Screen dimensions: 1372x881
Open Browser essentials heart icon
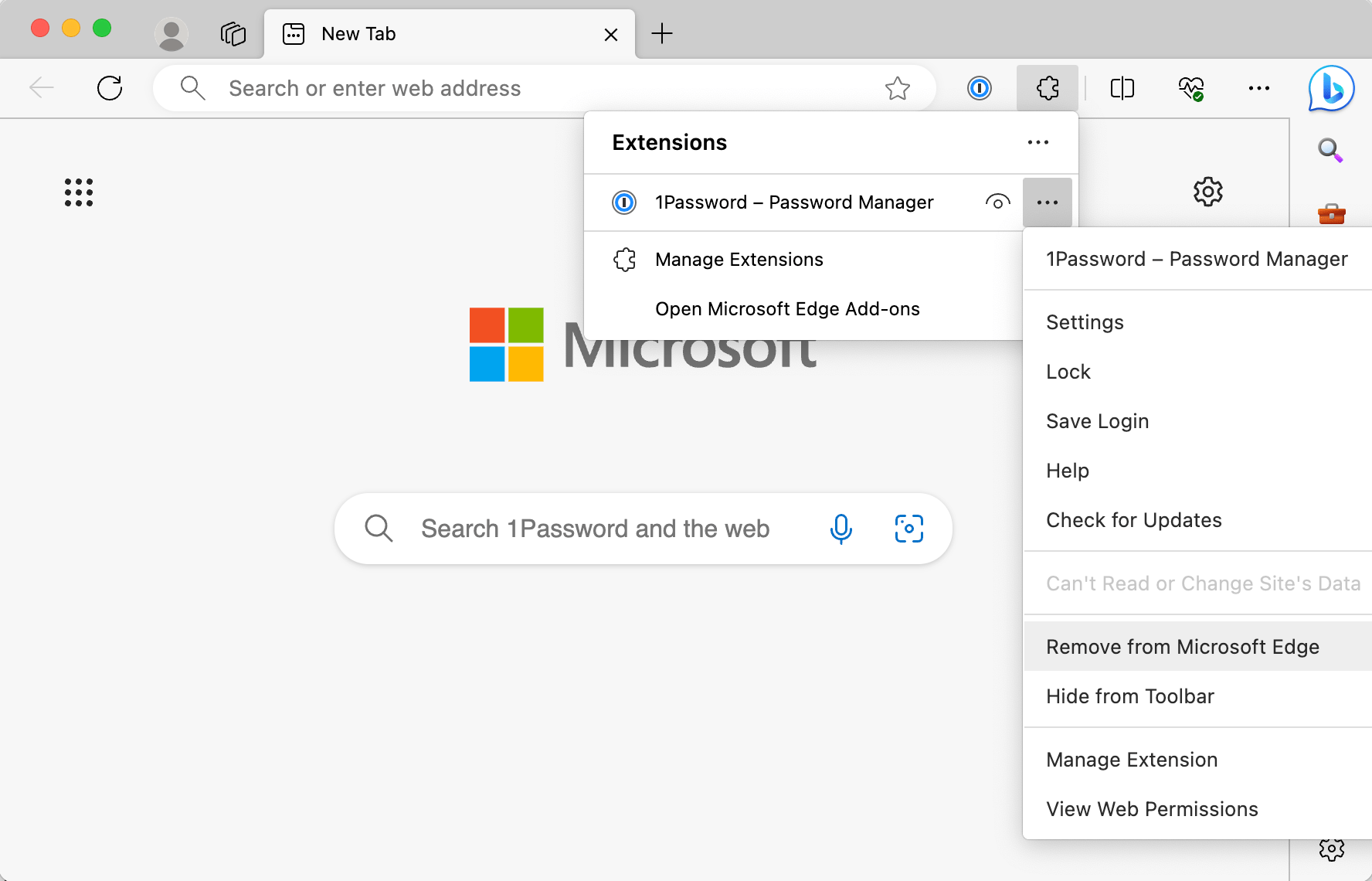pyautogui.click(x=1190, y=88)
